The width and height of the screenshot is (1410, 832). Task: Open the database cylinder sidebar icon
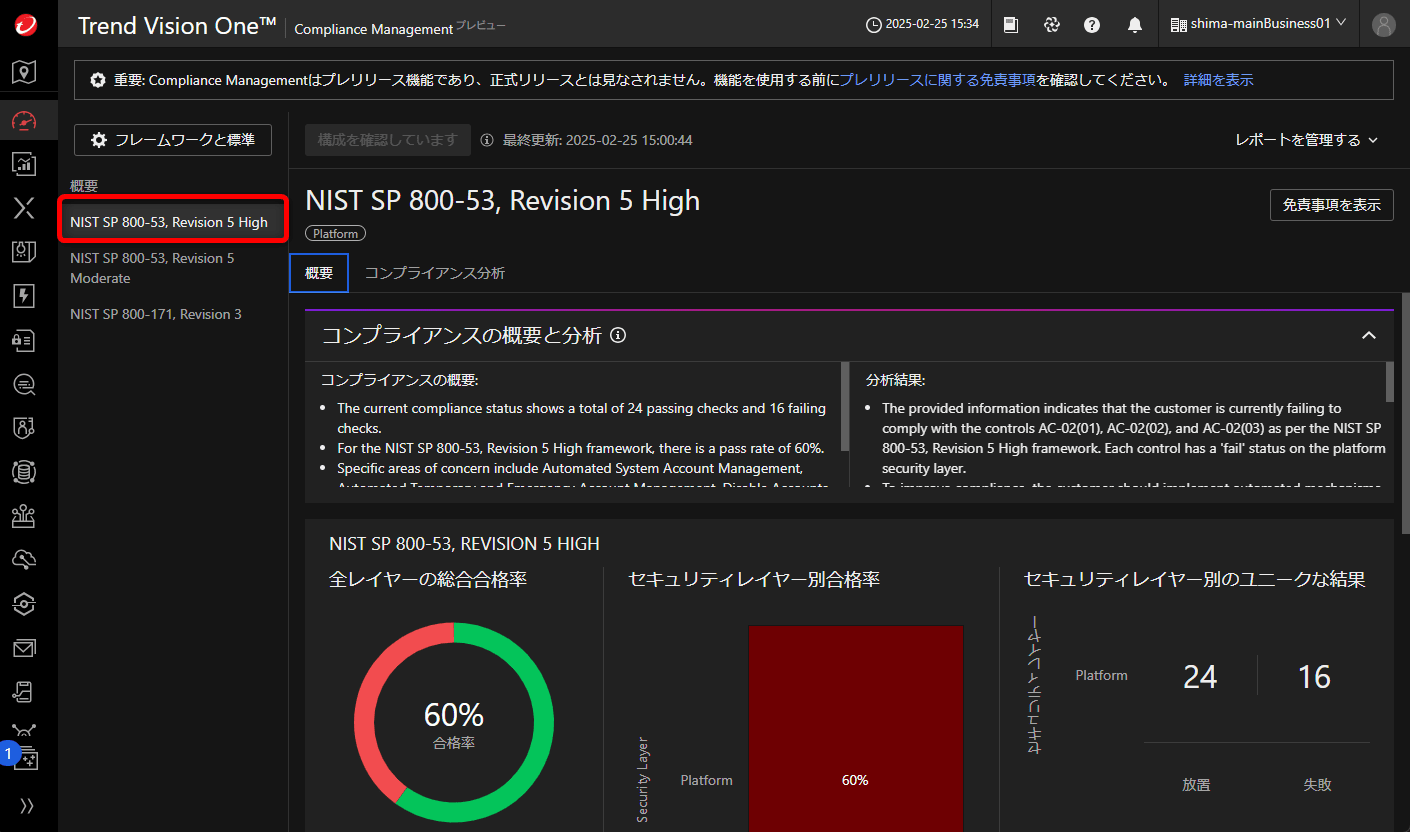[24, 472]
